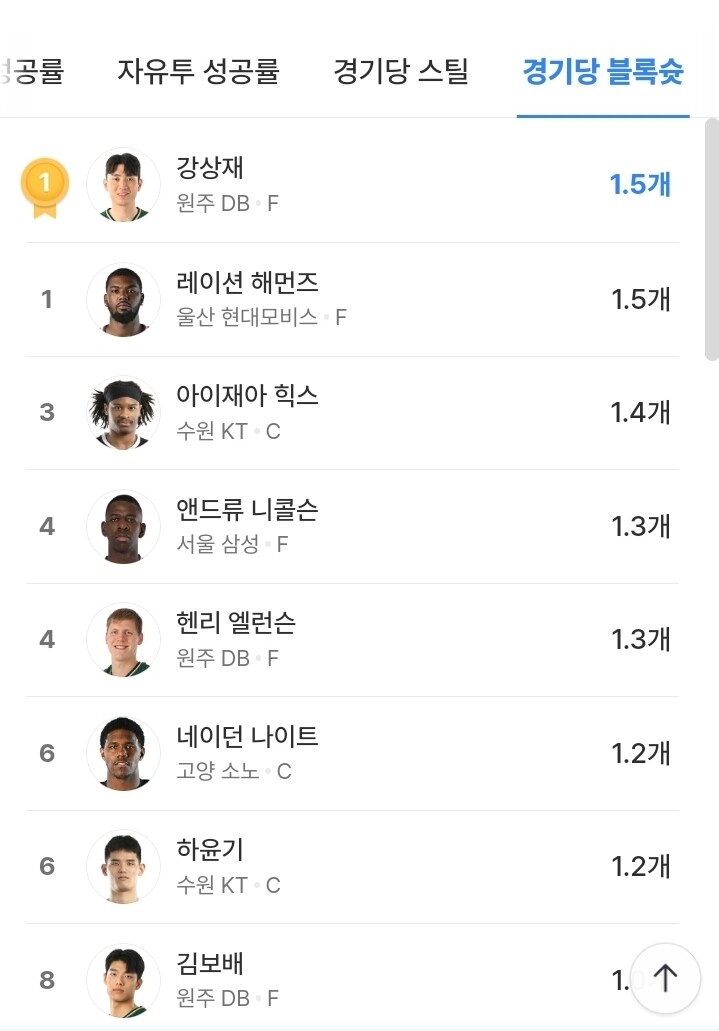Open 강상재 player name link

click(210, 167)
